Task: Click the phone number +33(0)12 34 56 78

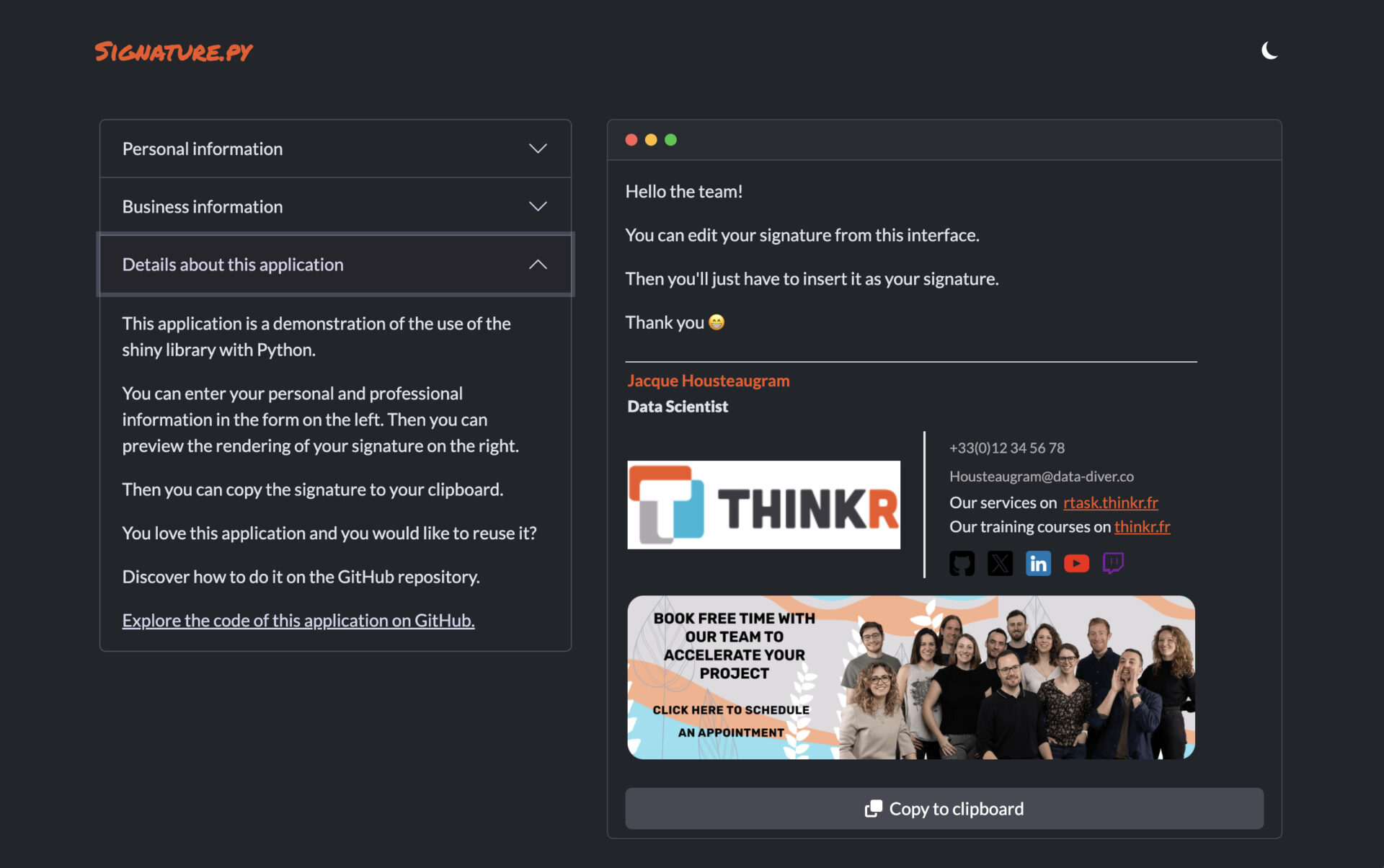Action: click(x=1007, y=448)
